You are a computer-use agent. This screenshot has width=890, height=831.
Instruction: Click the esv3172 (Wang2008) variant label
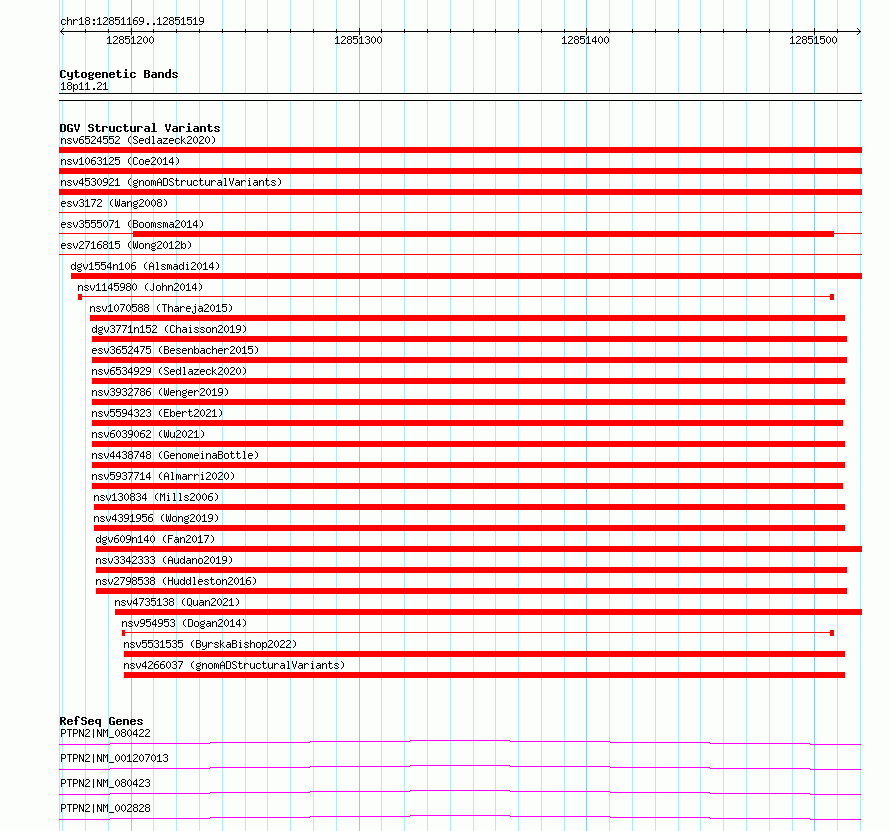(x=114, y=203)
